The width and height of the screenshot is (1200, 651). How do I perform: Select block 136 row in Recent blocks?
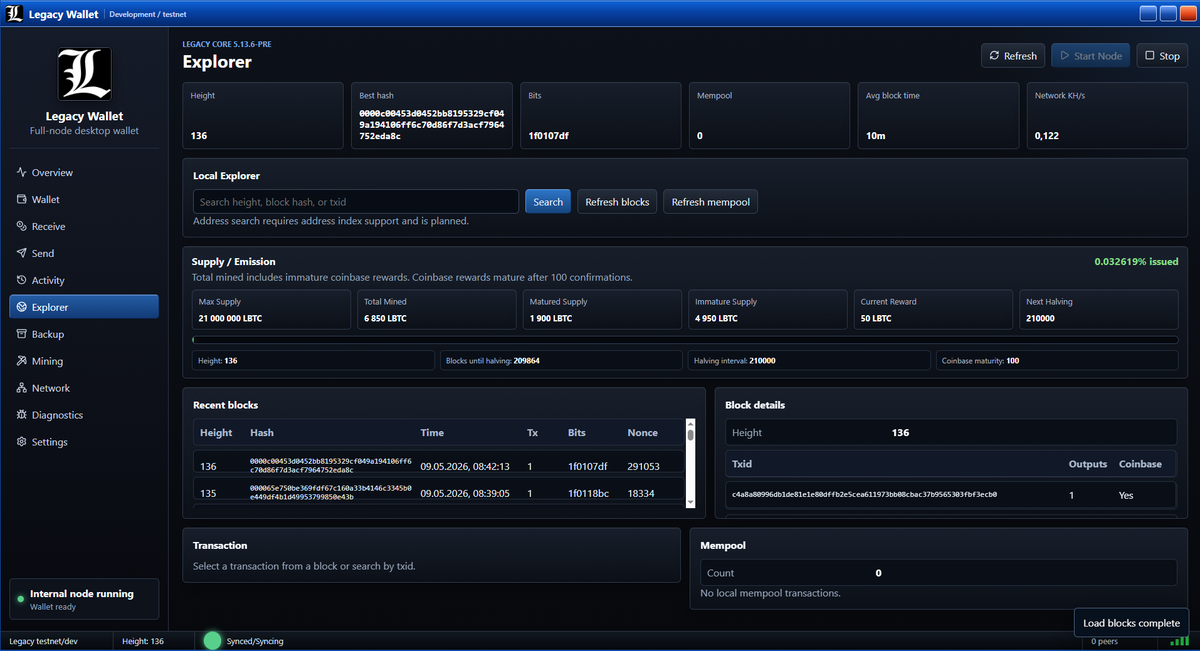pos(439,465)
